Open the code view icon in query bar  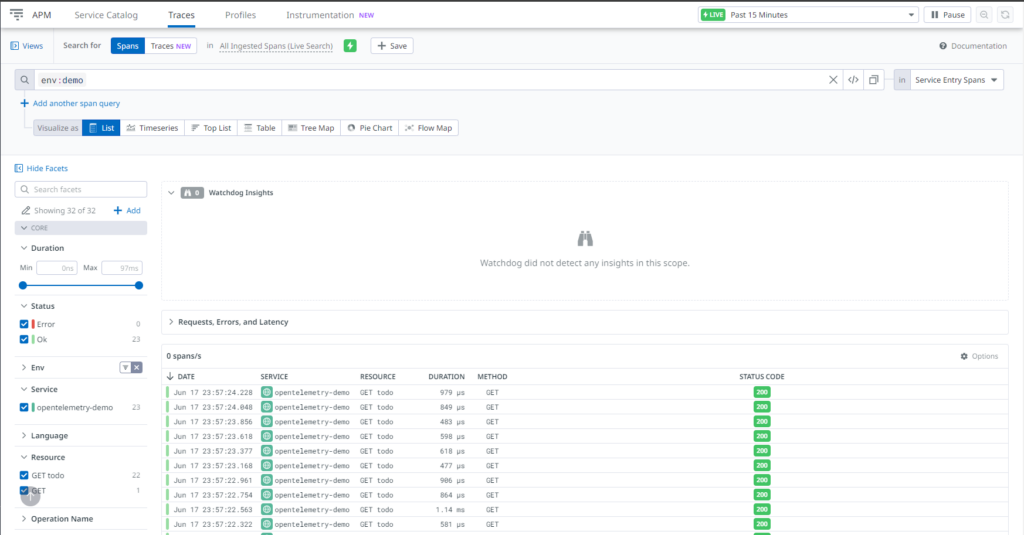pyautogui.click(x=853, y=80)
